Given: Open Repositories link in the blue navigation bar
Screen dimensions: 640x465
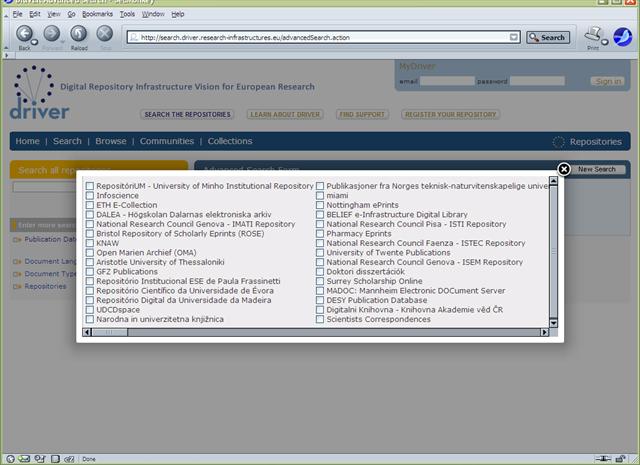Looking at the screenshot, I should pyautogui.click(x=596, y=142).
